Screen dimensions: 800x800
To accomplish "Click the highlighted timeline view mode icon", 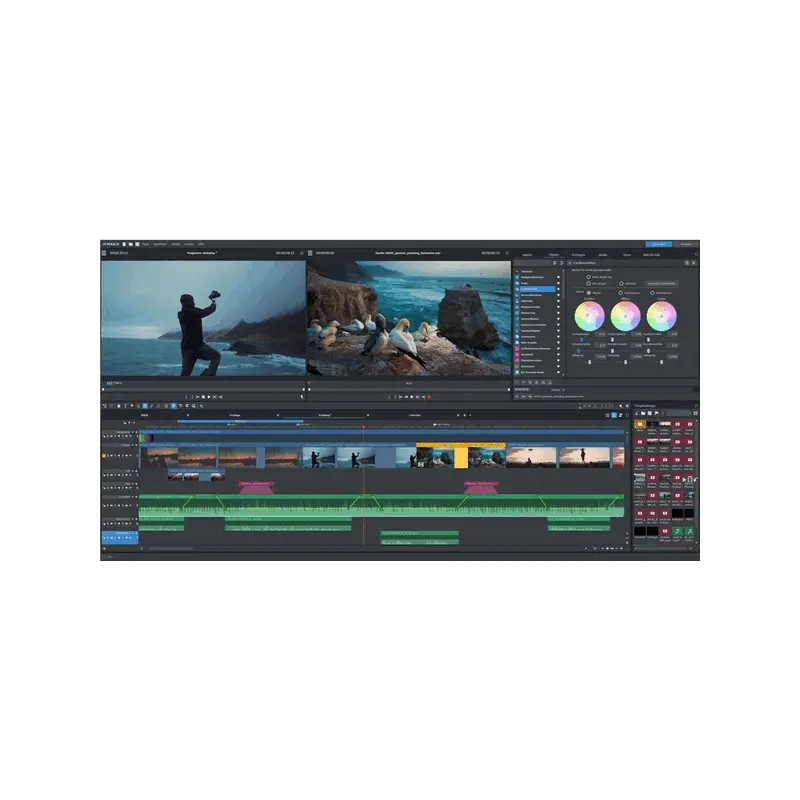I will [x=614, y=415].
